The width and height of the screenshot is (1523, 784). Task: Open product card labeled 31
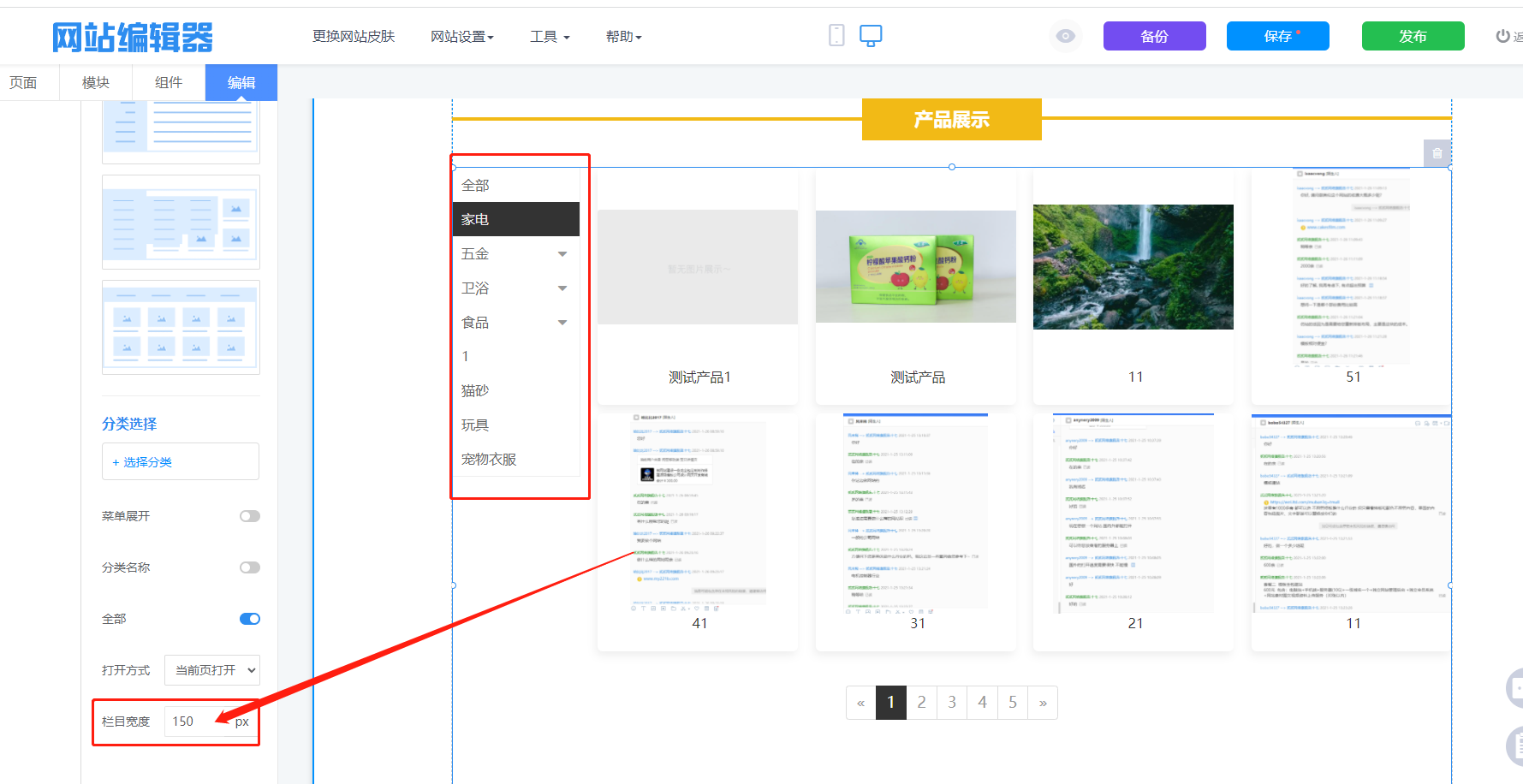(916, 532)
